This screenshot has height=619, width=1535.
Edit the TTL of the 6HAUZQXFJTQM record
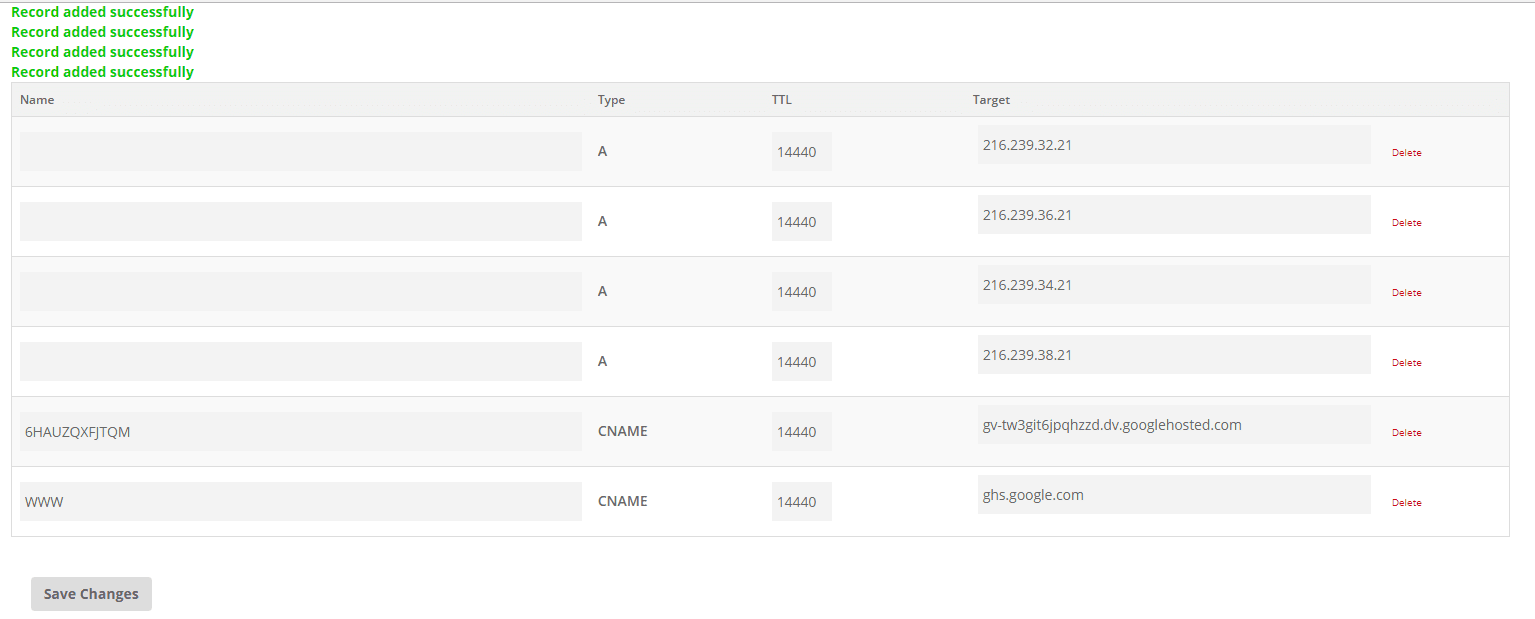point(800,431)
